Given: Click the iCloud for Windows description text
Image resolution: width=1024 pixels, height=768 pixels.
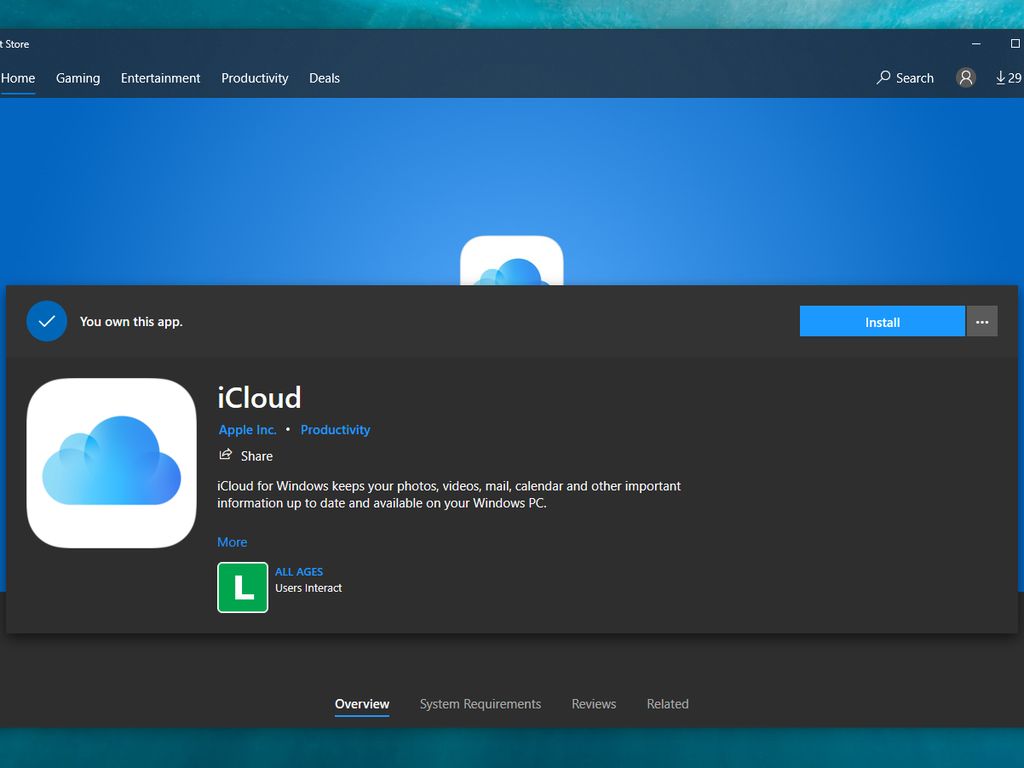Looking at the screenshot, I should point(449,494).
